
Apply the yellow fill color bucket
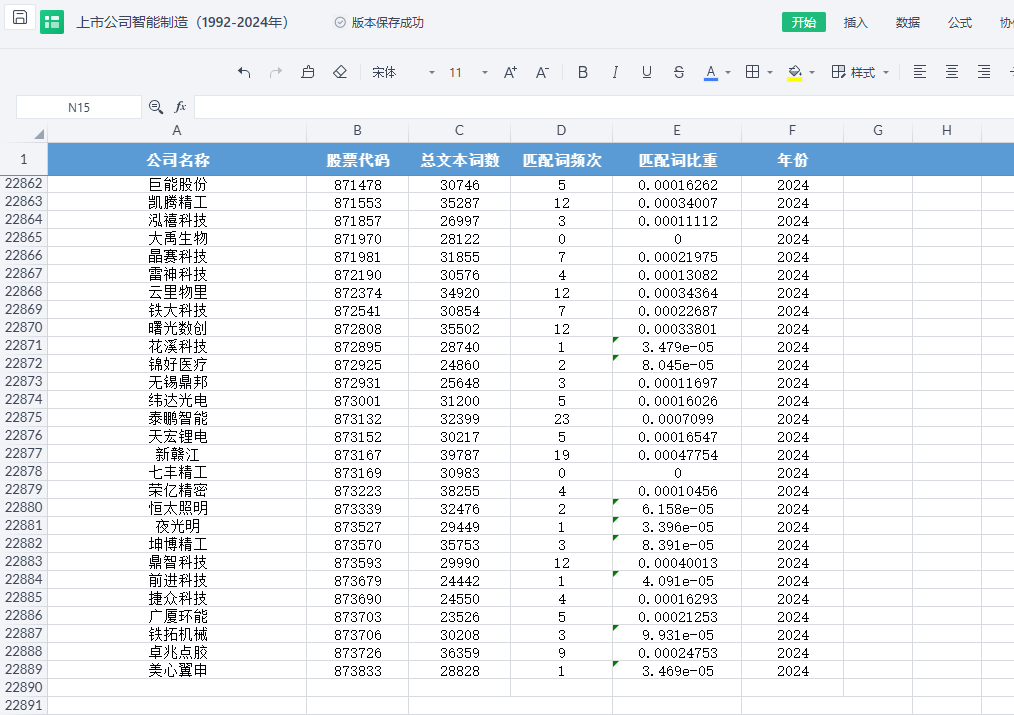pos(795,72)
